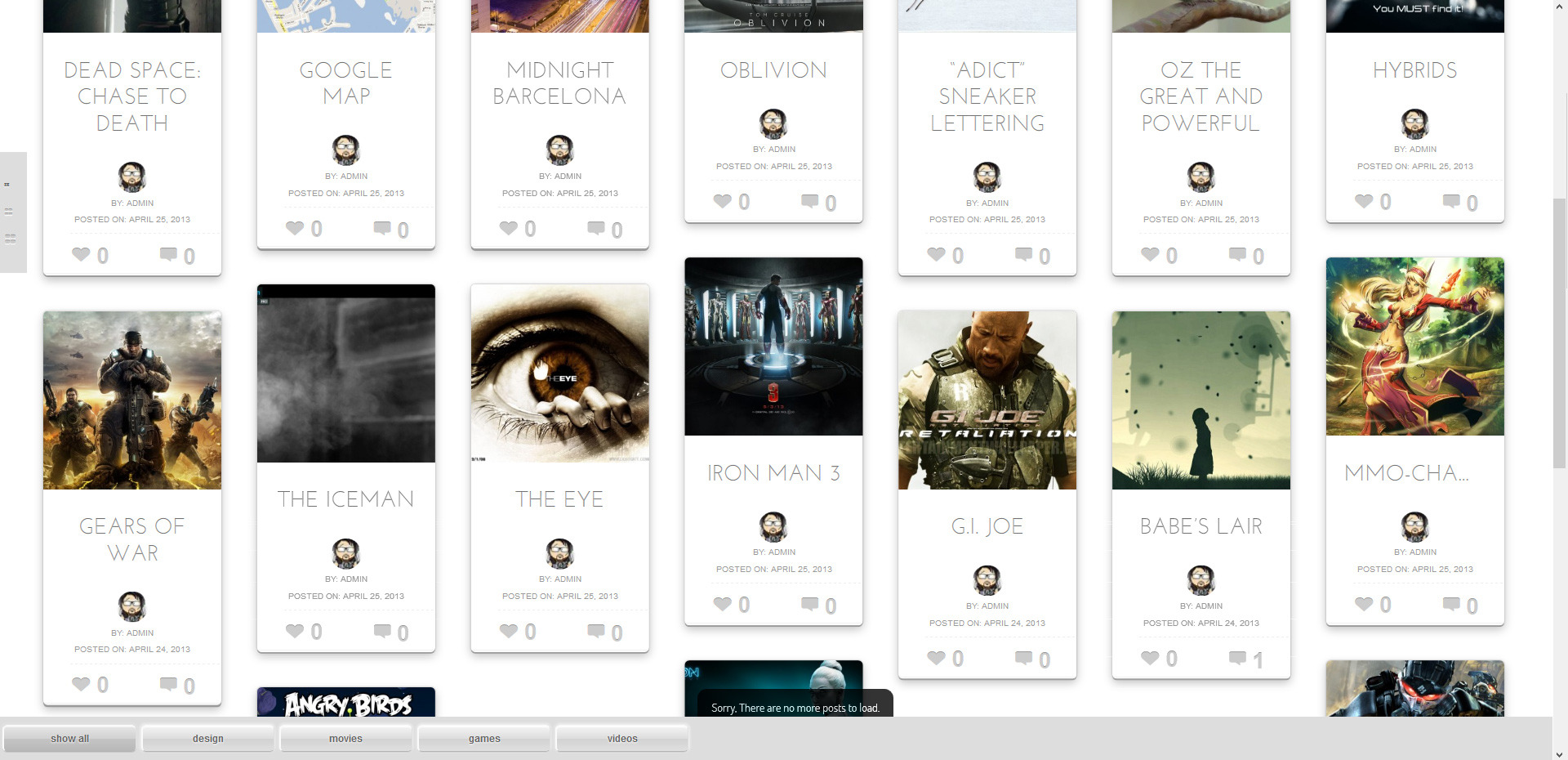Select the medium grid layout icon in sidebar

click(x=9, y=212)
